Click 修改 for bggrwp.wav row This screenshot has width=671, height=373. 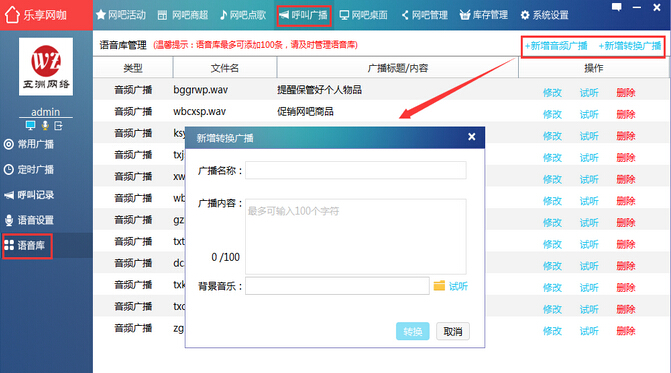coord(552,93)
